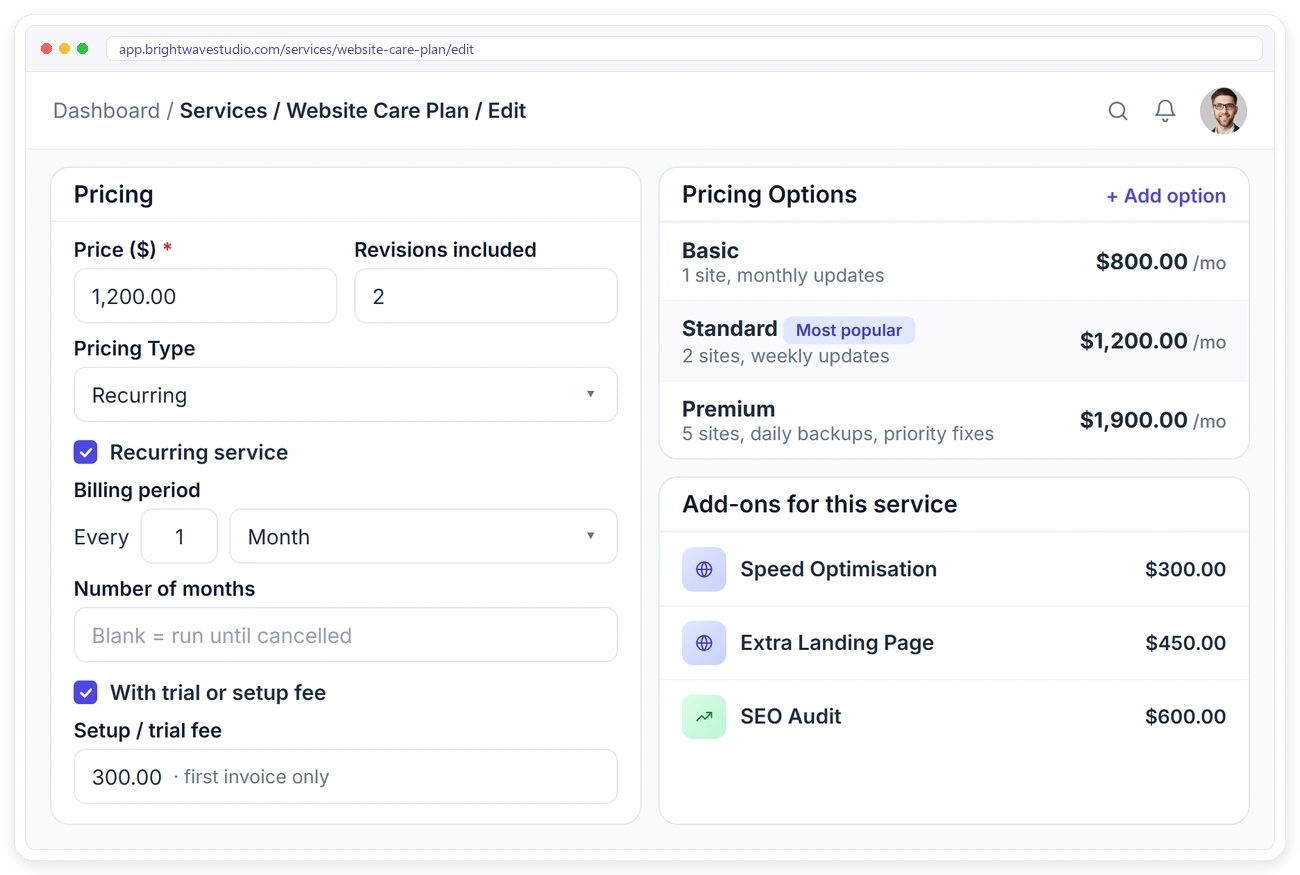1300x875 pixels.
Task: Open Website Care Plan breadcrumb link
Action: coord(378,111)
